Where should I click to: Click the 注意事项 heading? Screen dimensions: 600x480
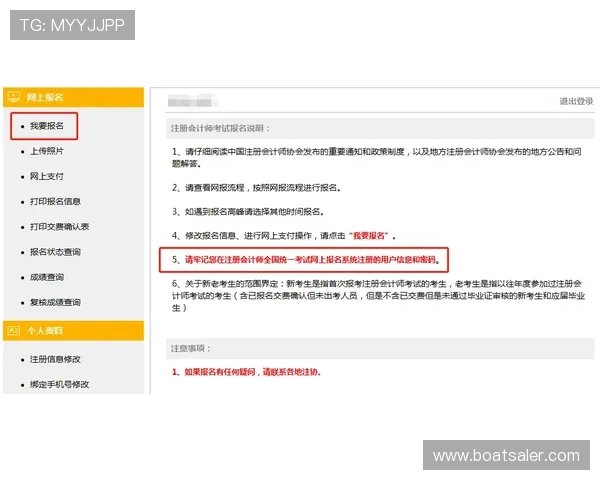191,348
